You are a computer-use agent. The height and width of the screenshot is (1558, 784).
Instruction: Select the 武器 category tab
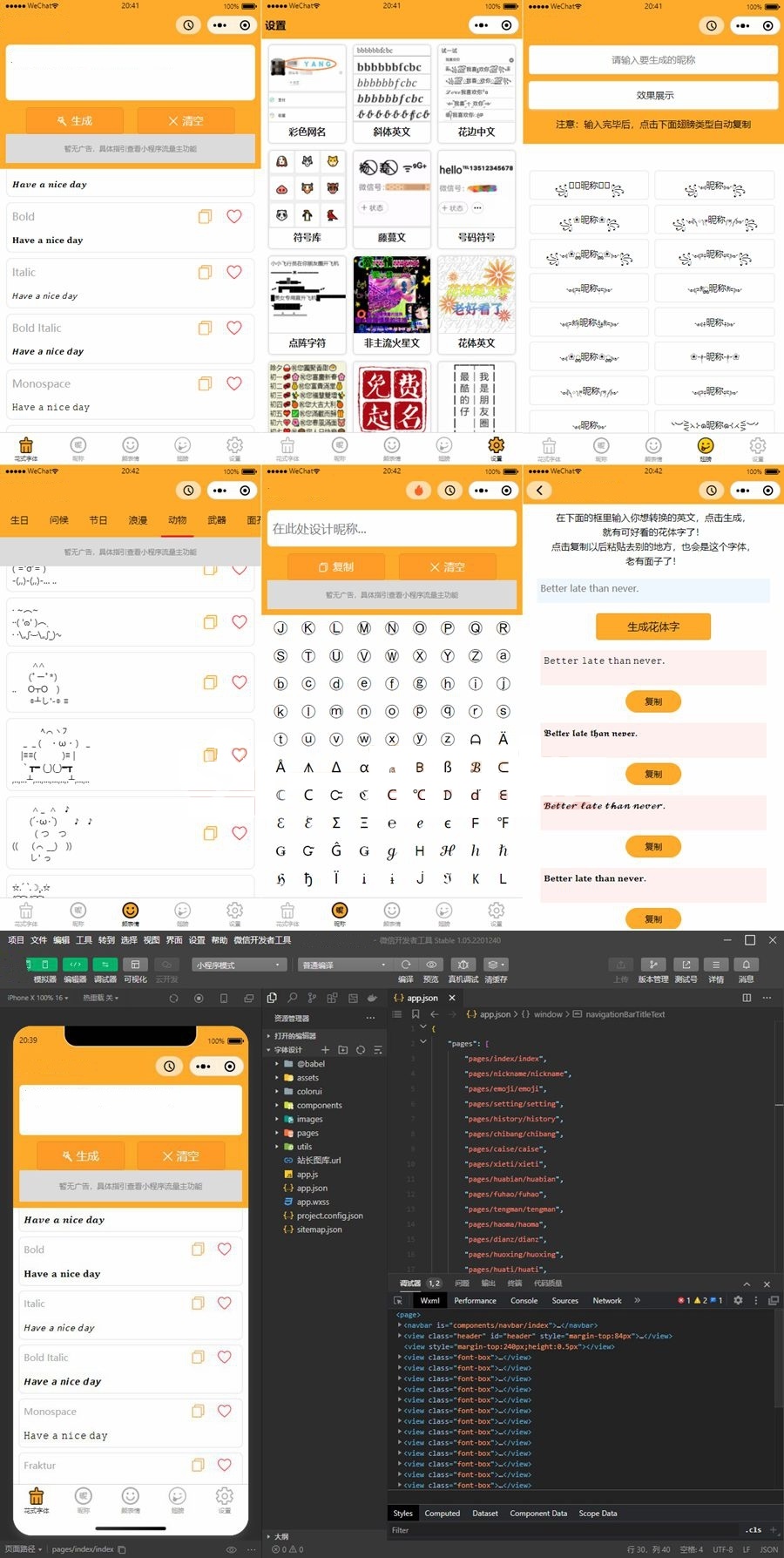pos(216,520)
